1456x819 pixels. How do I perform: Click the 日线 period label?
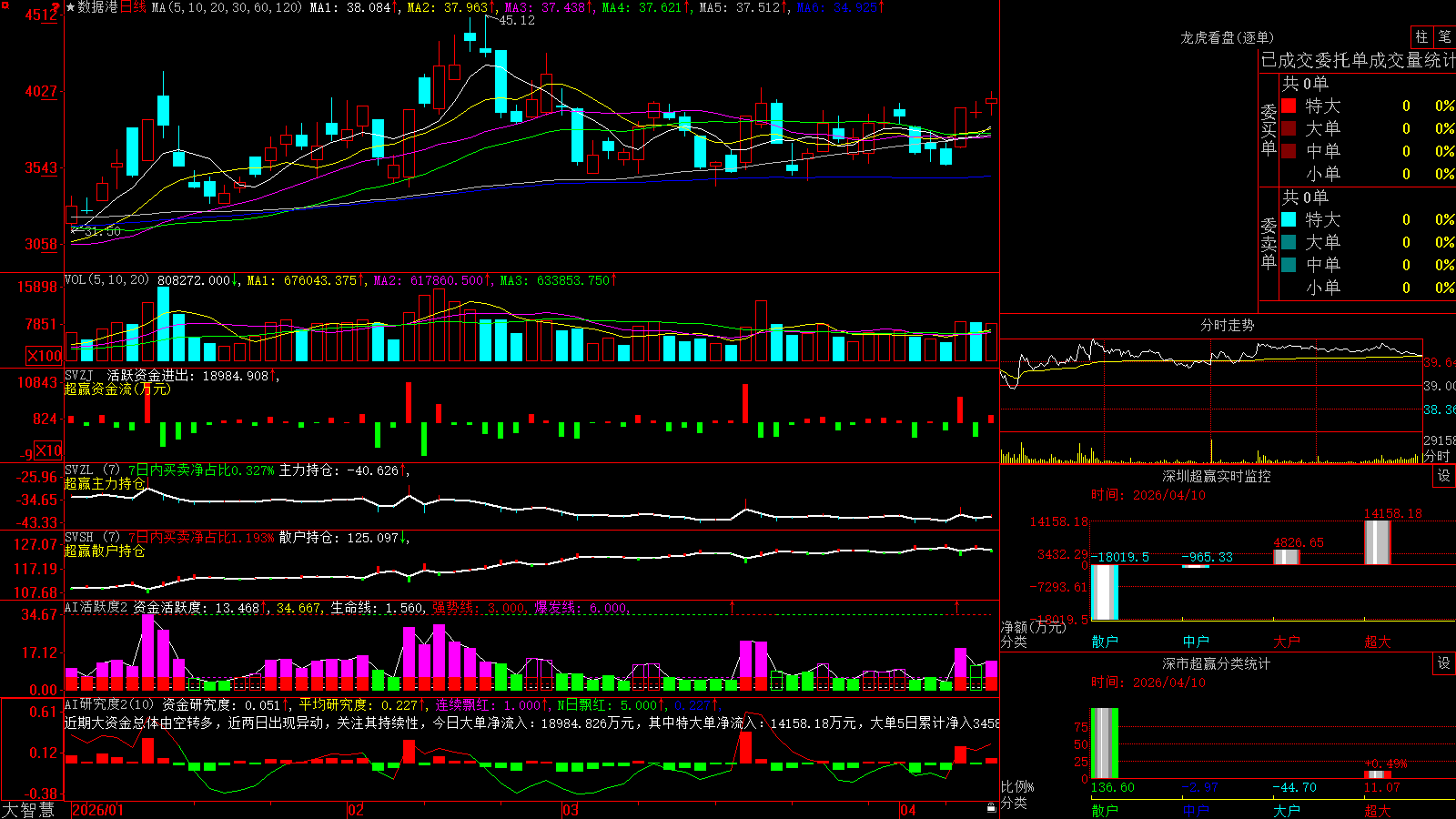coord(133,7)
